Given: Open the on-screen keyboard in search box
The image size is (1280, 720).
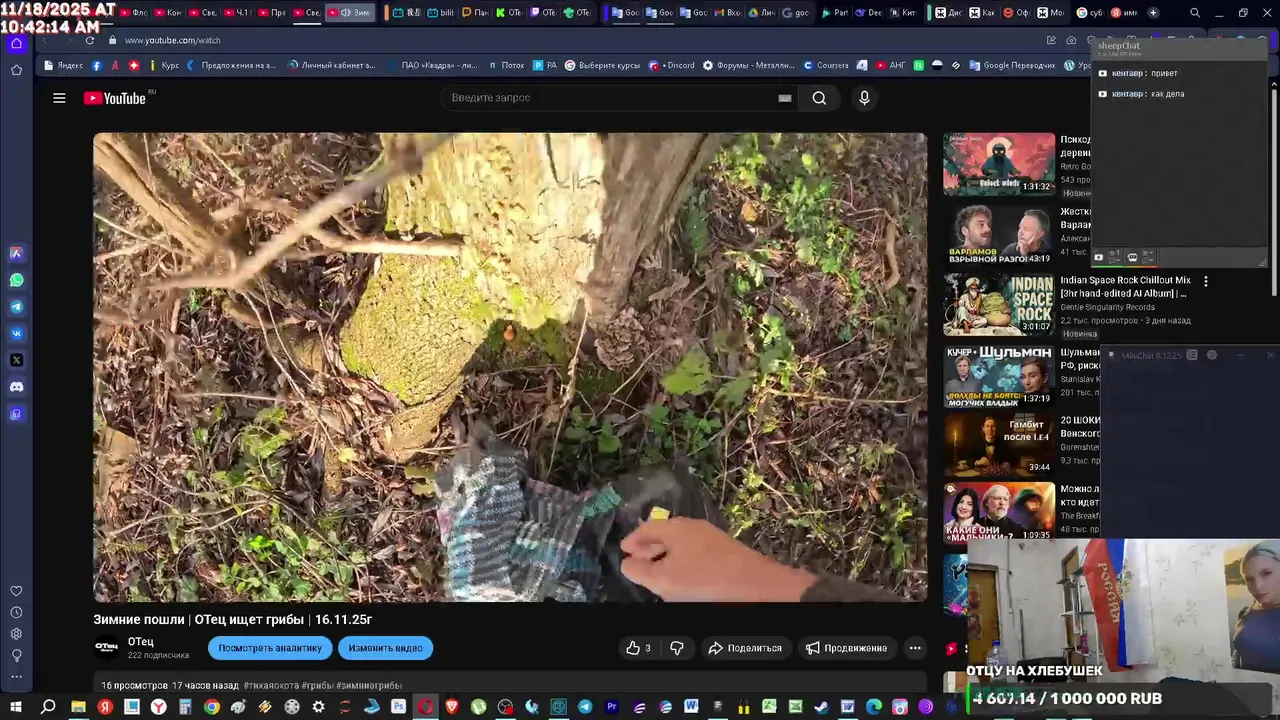Looking at the screenshot, I should pyautogui.click(x=785, y=98).
